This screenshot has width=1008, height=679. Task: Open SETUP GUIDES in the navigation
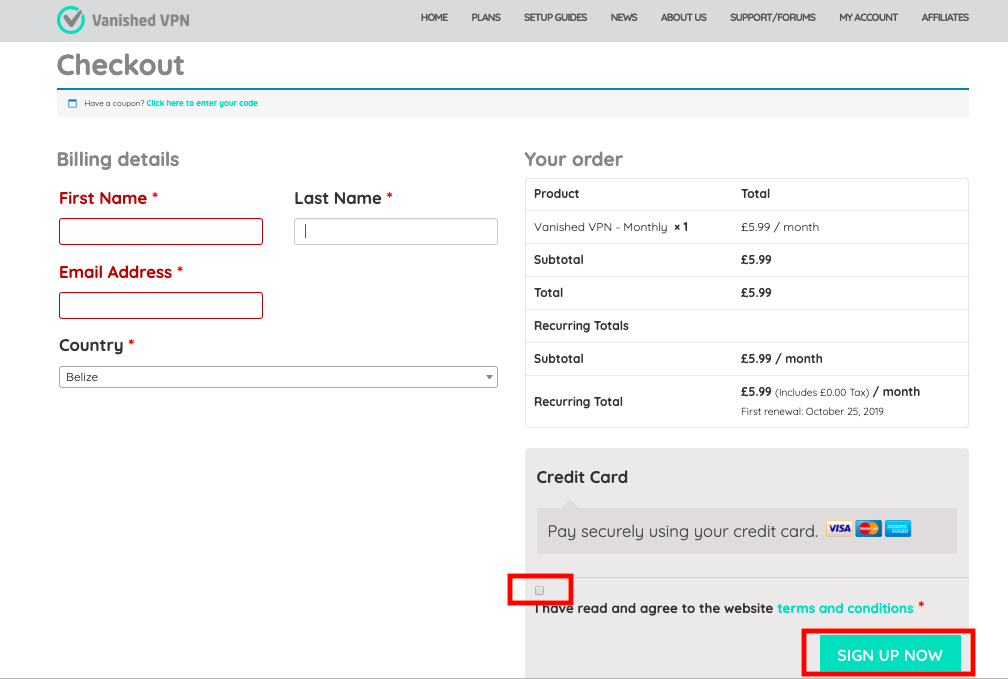[555, 17]
